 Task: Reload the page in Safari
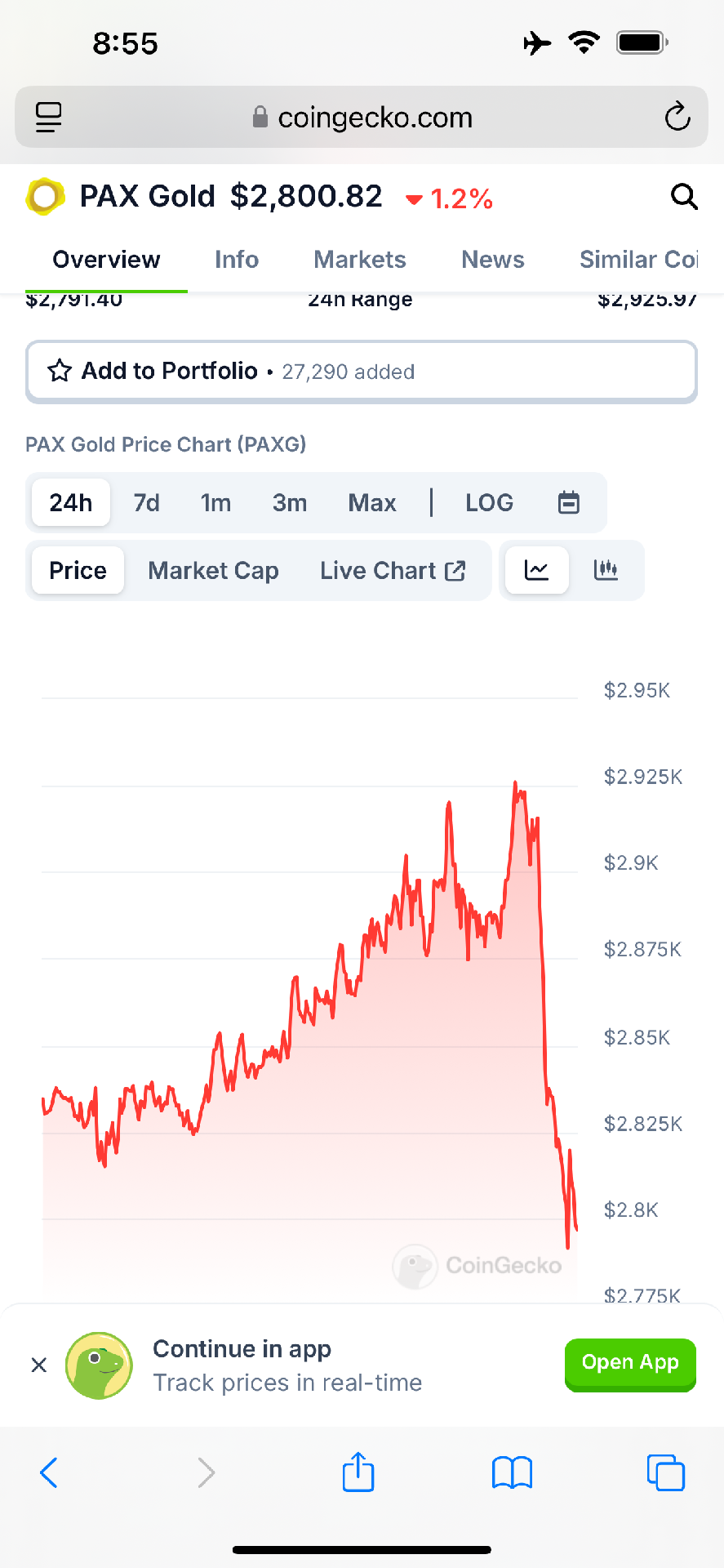(x=677, y=117)
